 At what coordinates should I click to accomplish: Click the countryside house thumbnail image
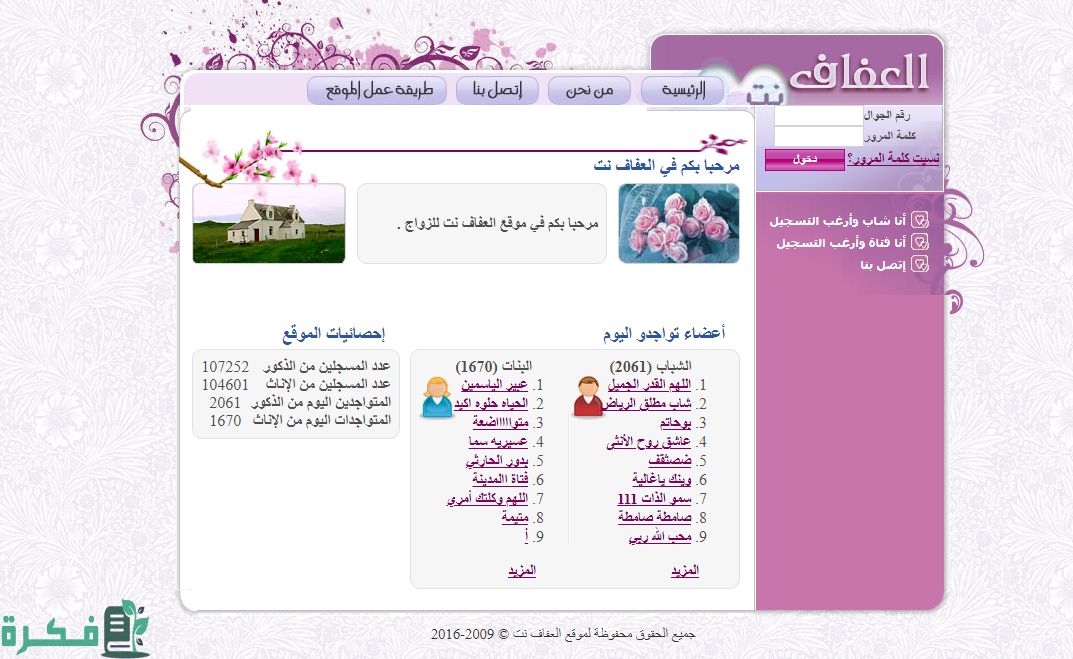pos(269,223)
